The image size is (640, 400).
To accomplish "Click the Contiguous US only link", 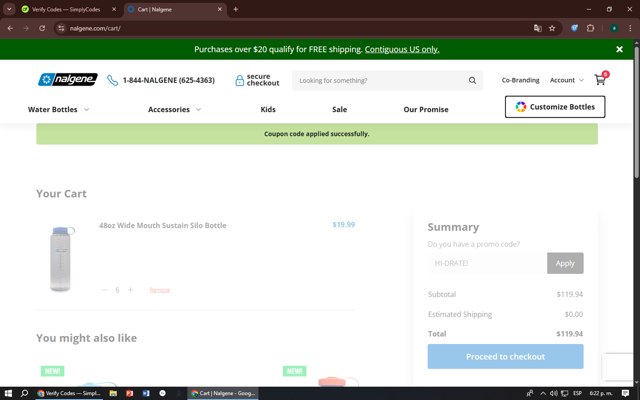I will 402,49.
